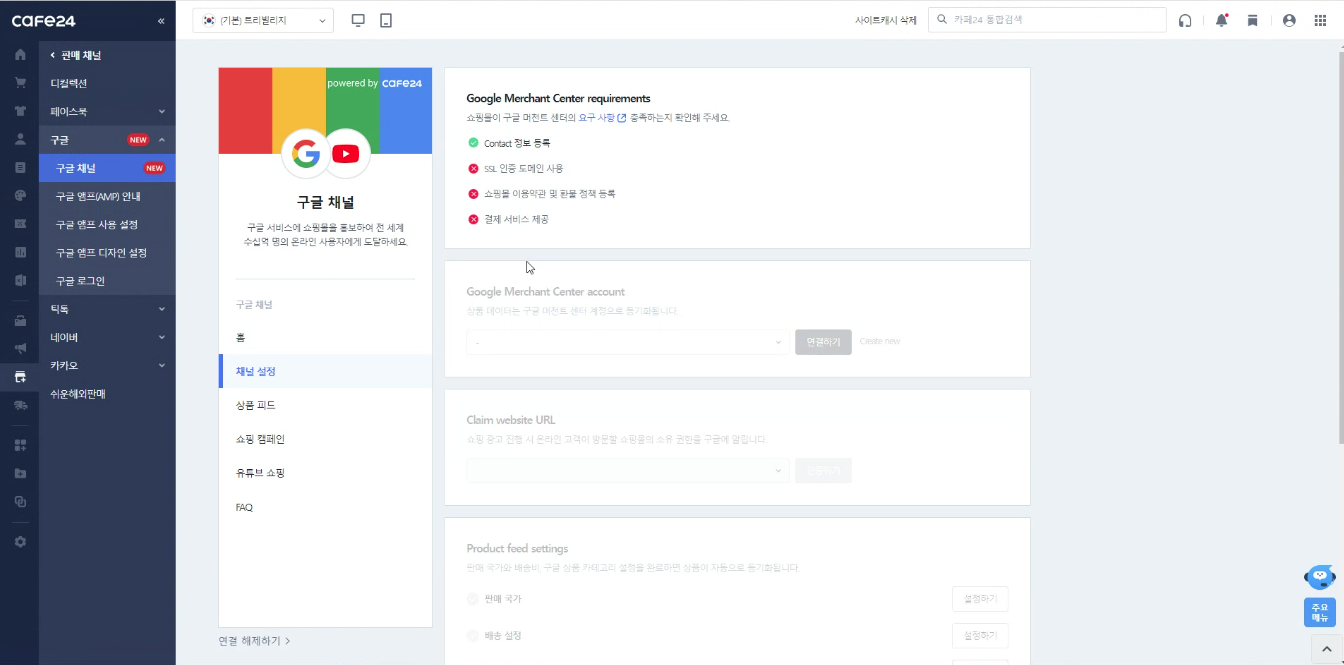The height and width of the screenshot is (665, 1344).
Task: Click the Claim website URL action button
Action: coord(823,470)
